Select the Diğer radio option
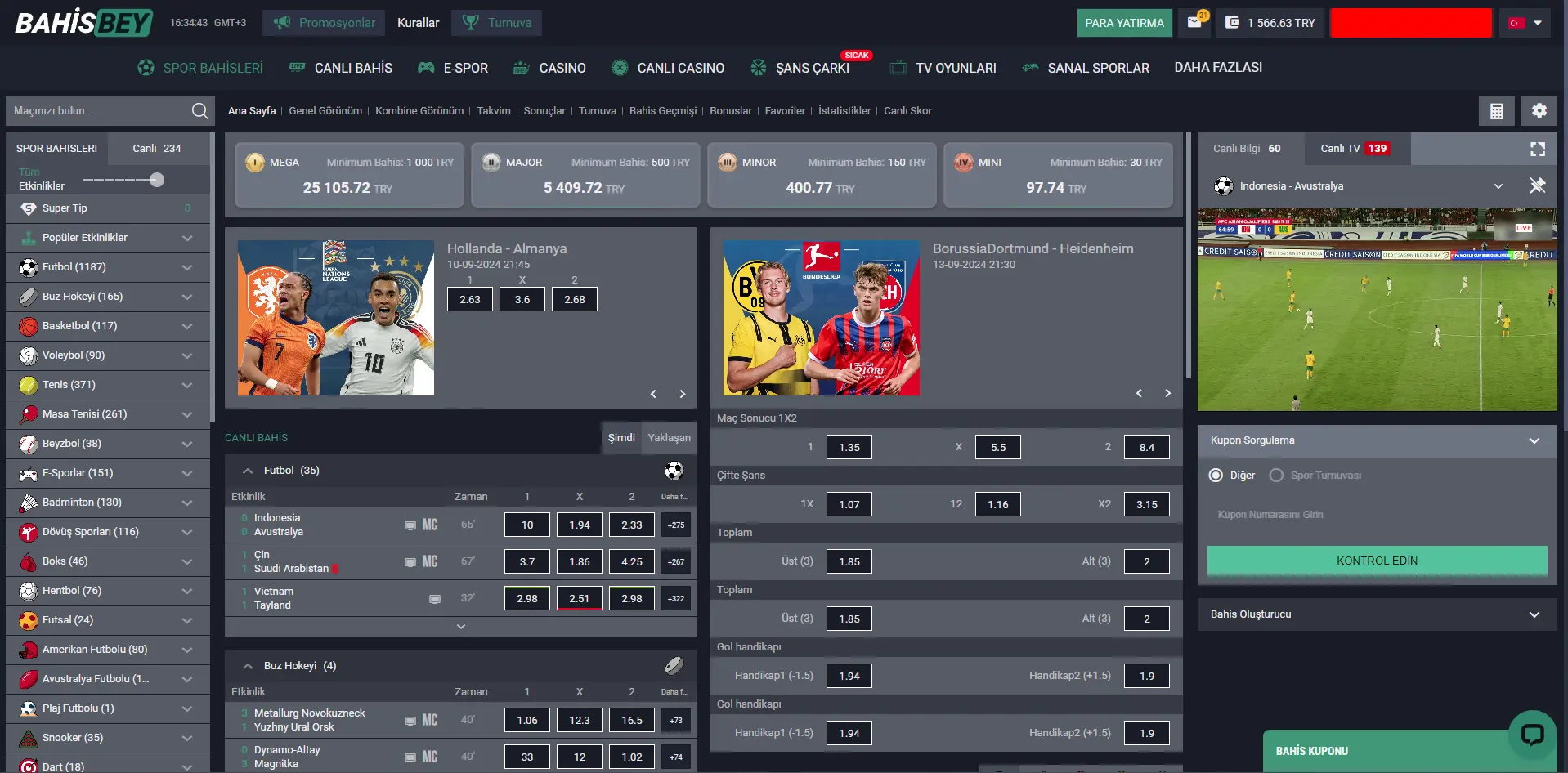1568x773 pixels. tap(1216, 476)
